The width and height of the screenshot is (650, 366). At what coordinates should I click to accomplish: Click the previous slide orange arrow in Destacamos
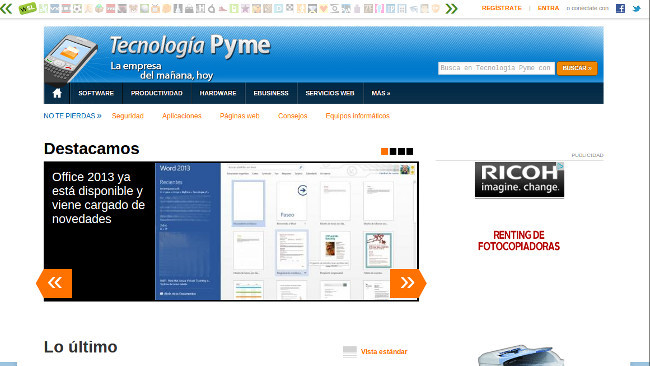[54, 283]
